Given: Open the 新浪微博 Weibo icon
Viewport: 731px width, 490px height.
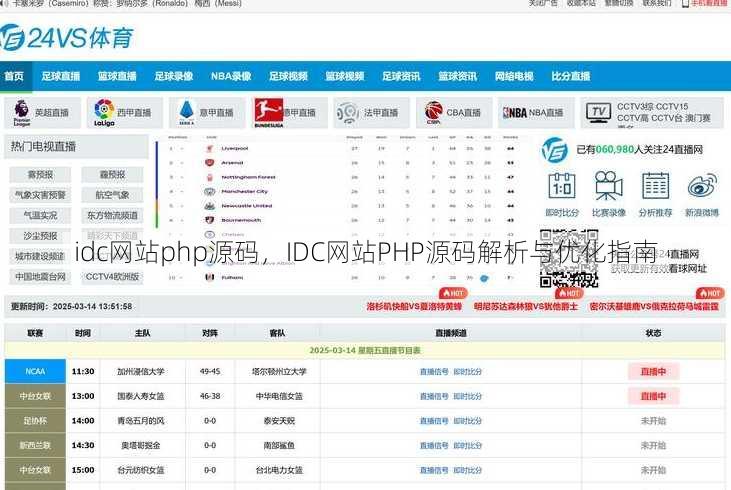Looking at the screenshot, I should tap(702, 185).
